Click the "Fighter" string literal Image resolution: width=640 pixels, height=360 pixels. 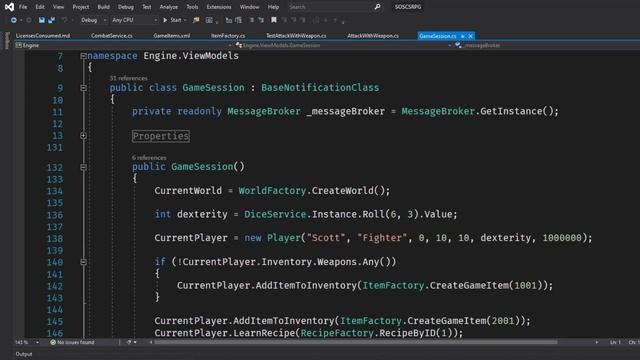tap(382, 238)
